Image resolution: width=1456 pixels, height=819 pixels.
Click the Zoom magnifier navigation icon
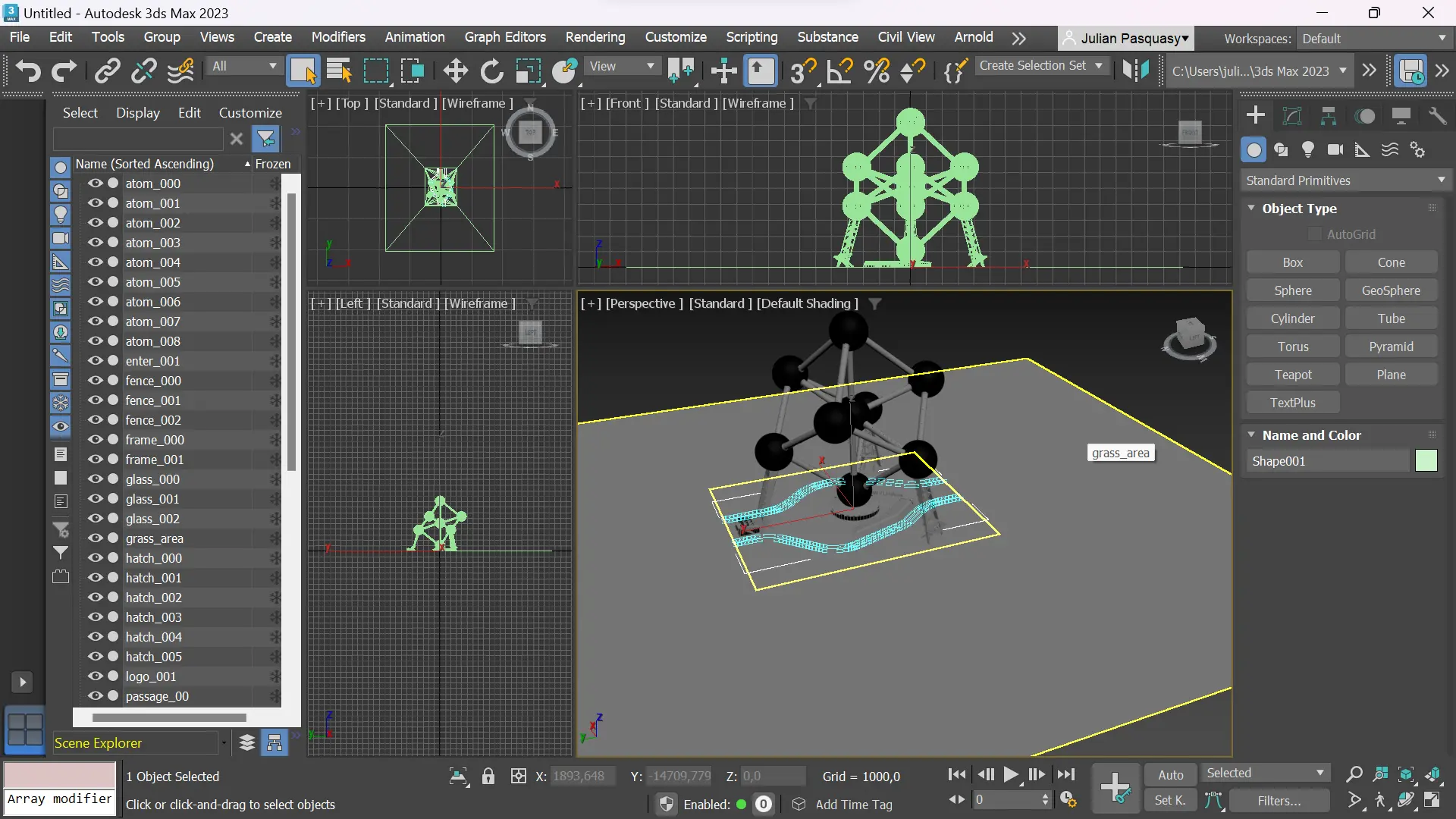1354,775
